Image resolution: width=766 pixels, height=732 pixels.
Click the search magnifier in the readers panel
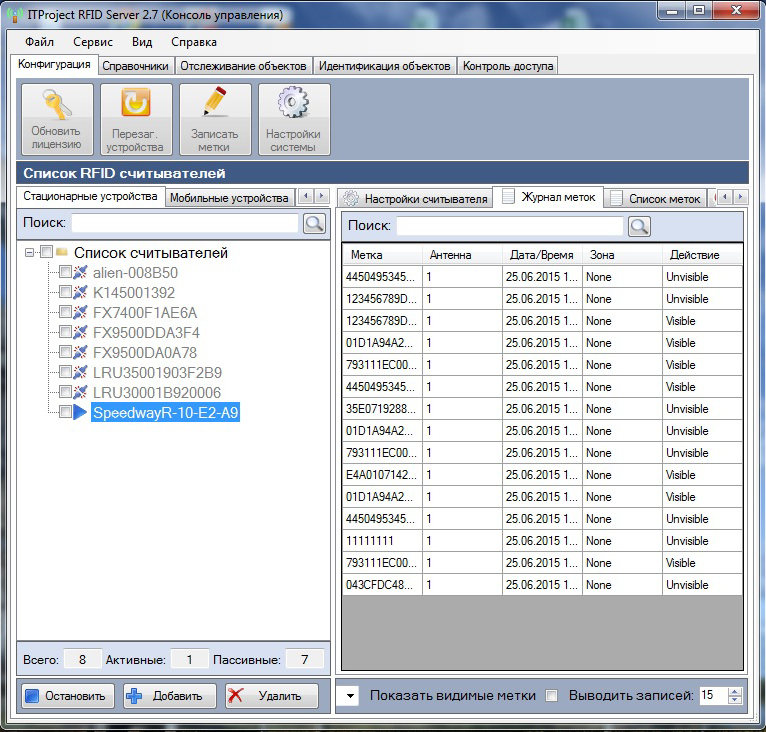point(314,223)
